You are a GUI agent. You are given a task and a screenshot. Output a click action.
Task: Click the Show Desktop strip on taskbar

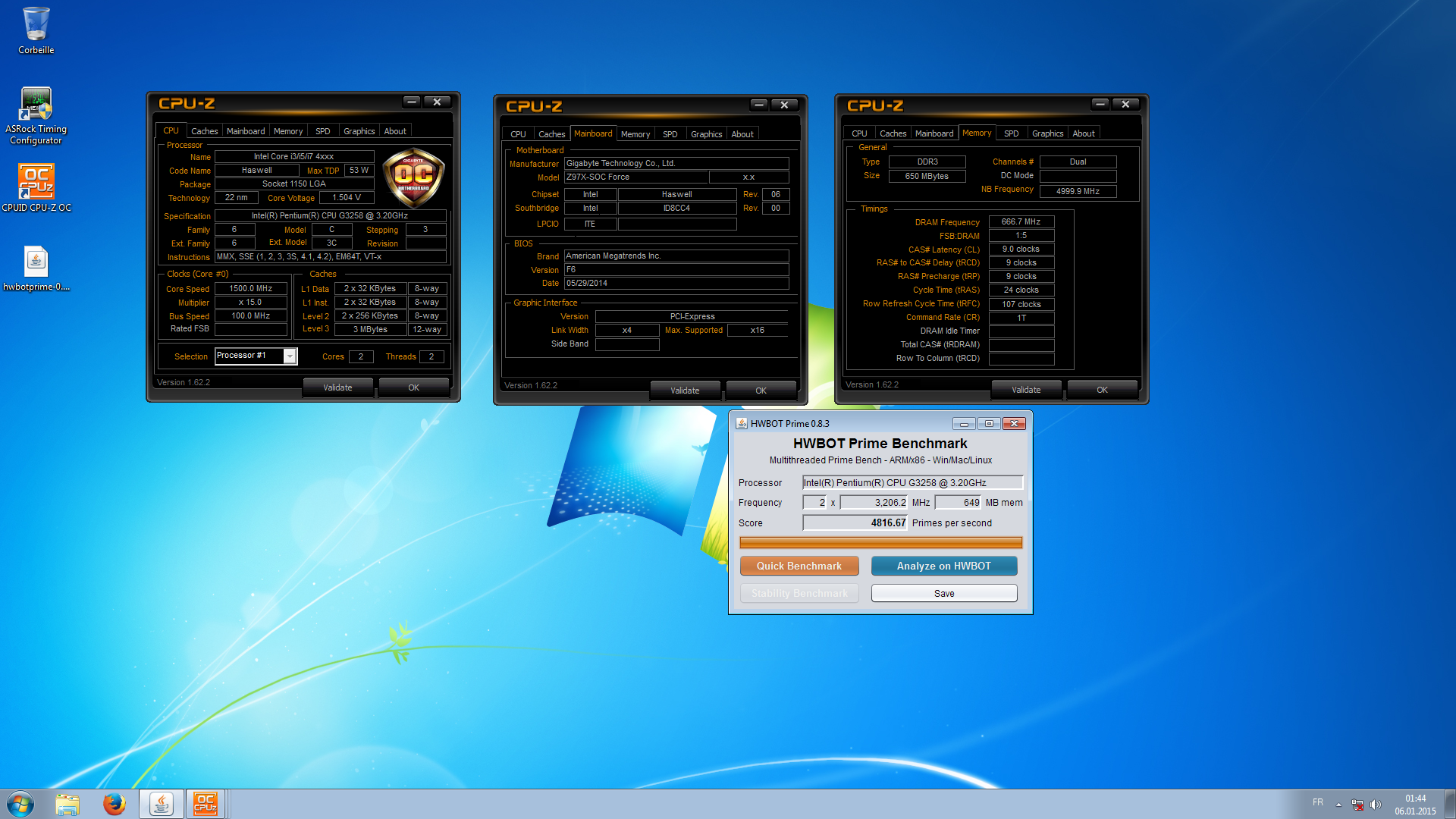[1450, 804]
